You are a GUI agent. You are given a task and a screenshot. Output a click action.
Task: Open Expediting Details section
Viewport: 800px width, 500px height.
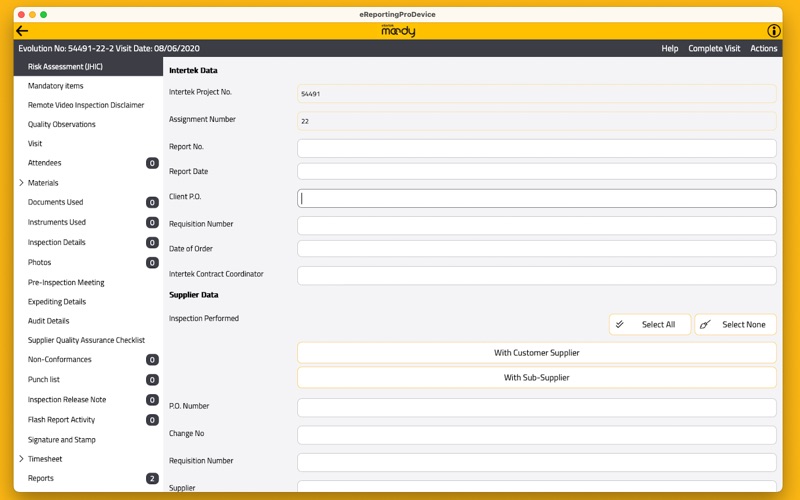pos(88,302)
